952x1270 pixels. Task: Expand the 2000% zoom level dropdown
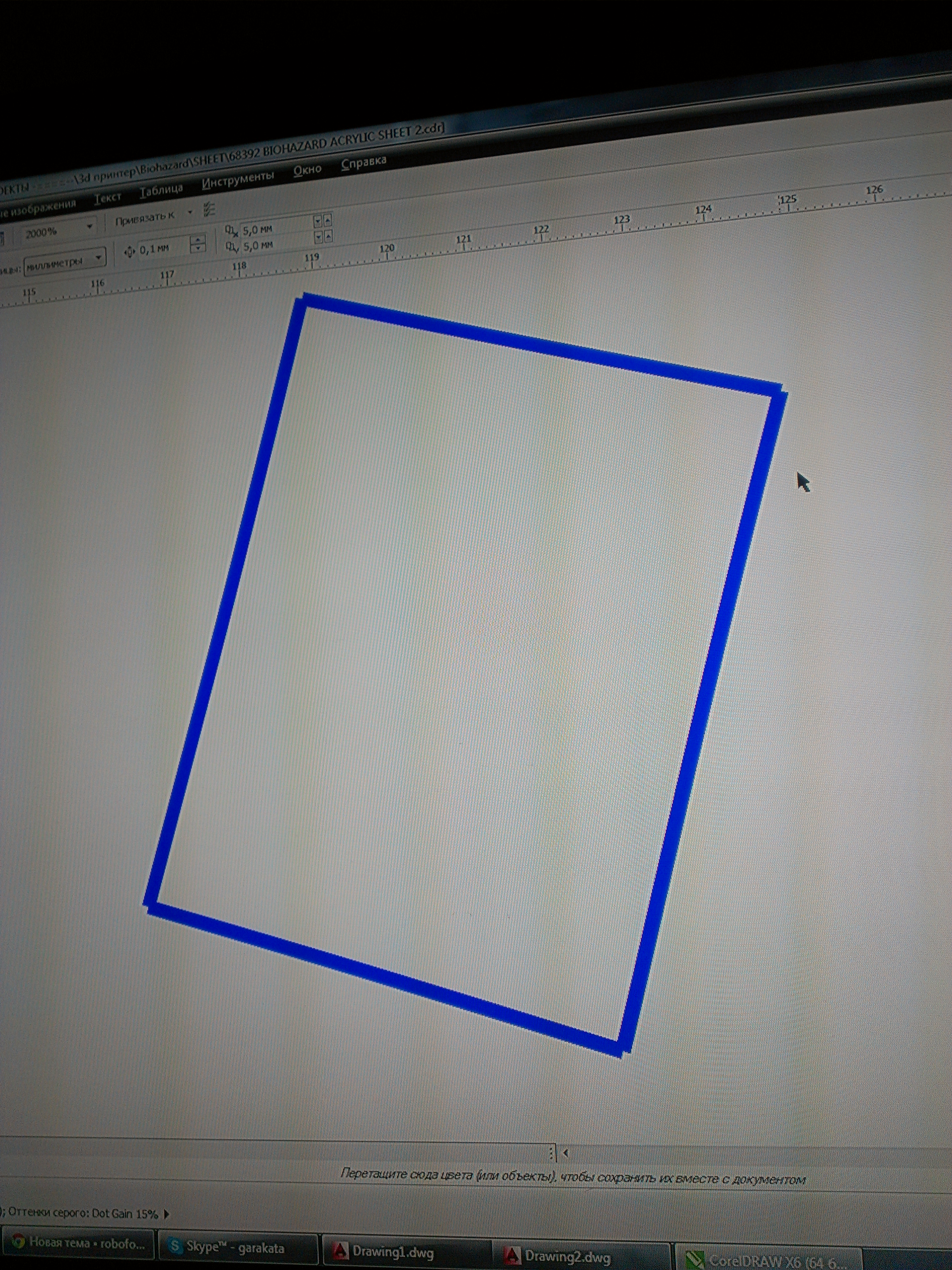[89, 227]
